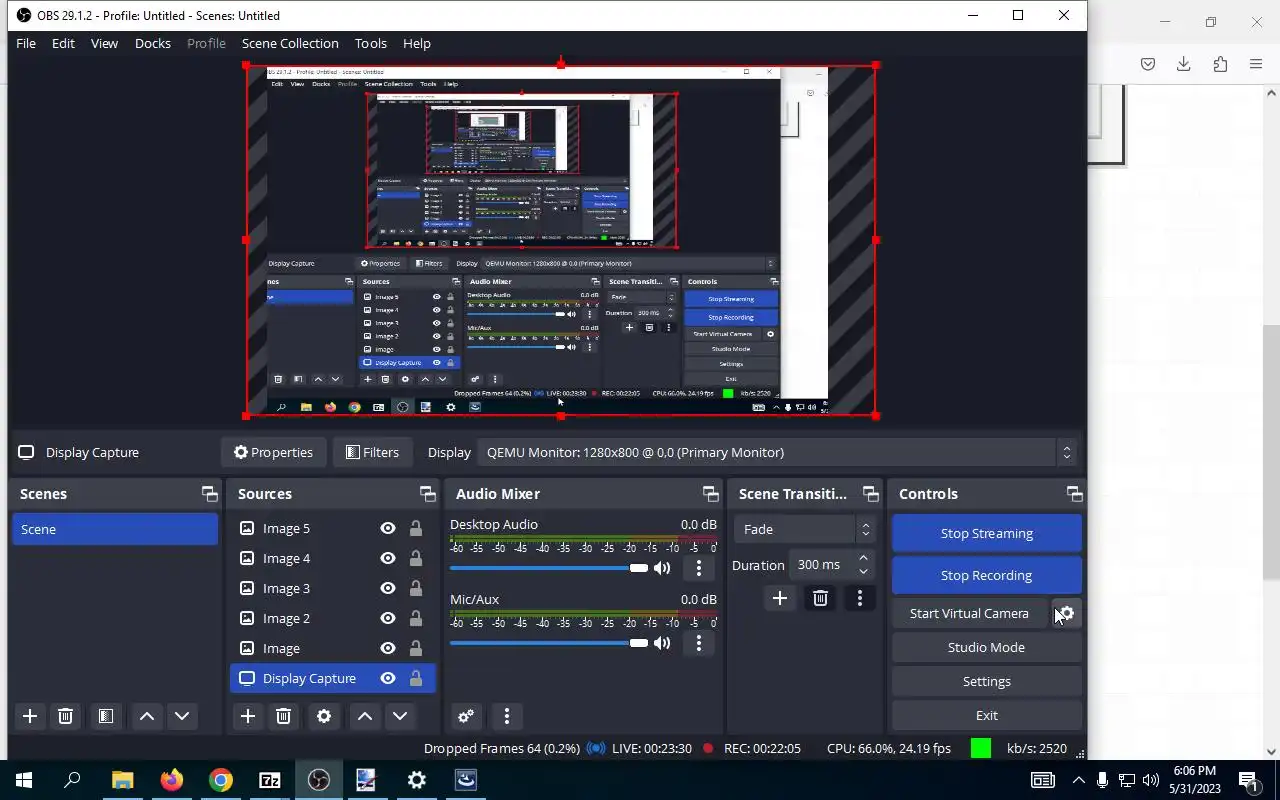Click Stop Streaming button
Viewport: 1280px width, 800px height.
pos(987,533)
